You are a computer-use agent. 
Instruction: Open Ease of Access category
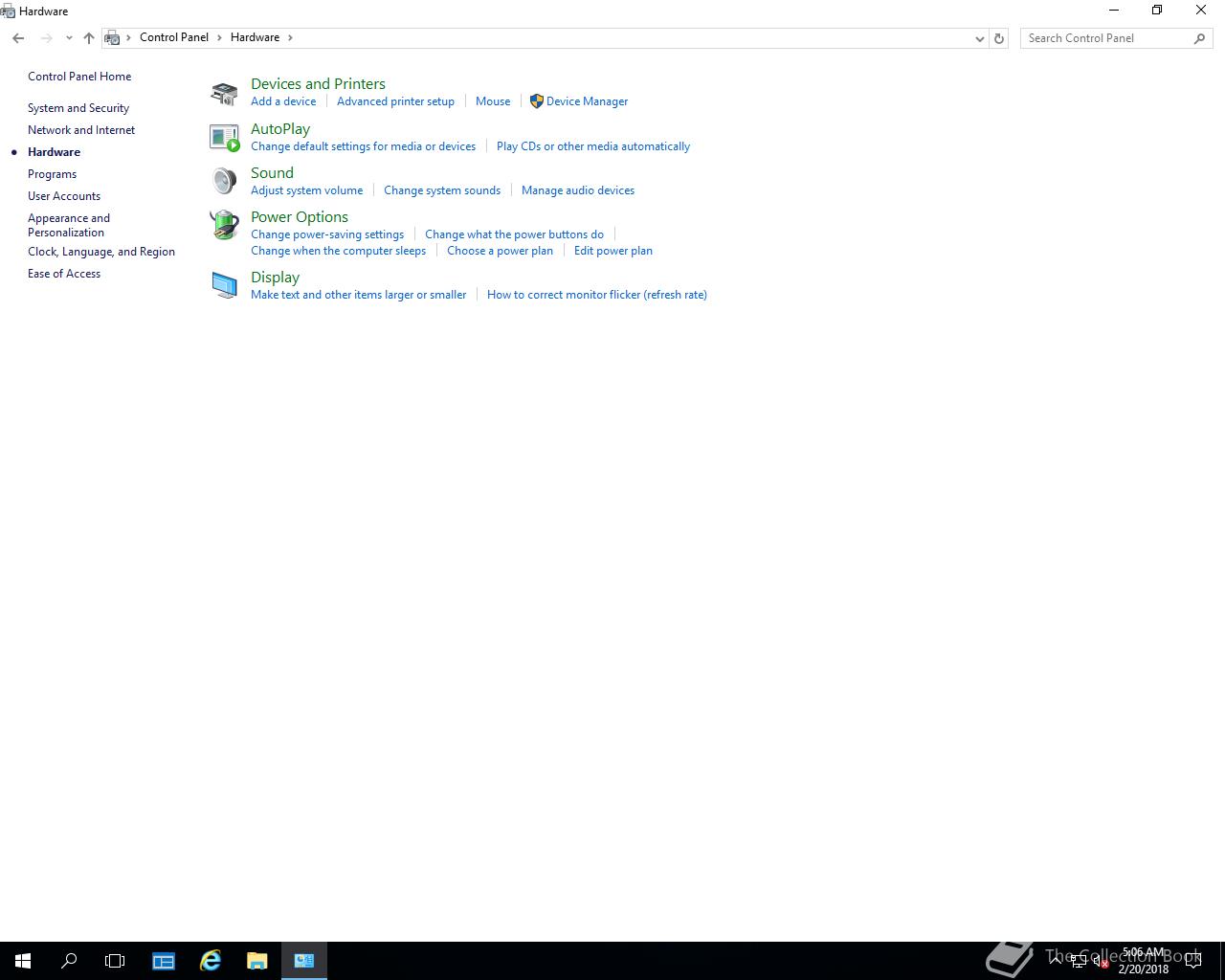click(x=64, y=274)
